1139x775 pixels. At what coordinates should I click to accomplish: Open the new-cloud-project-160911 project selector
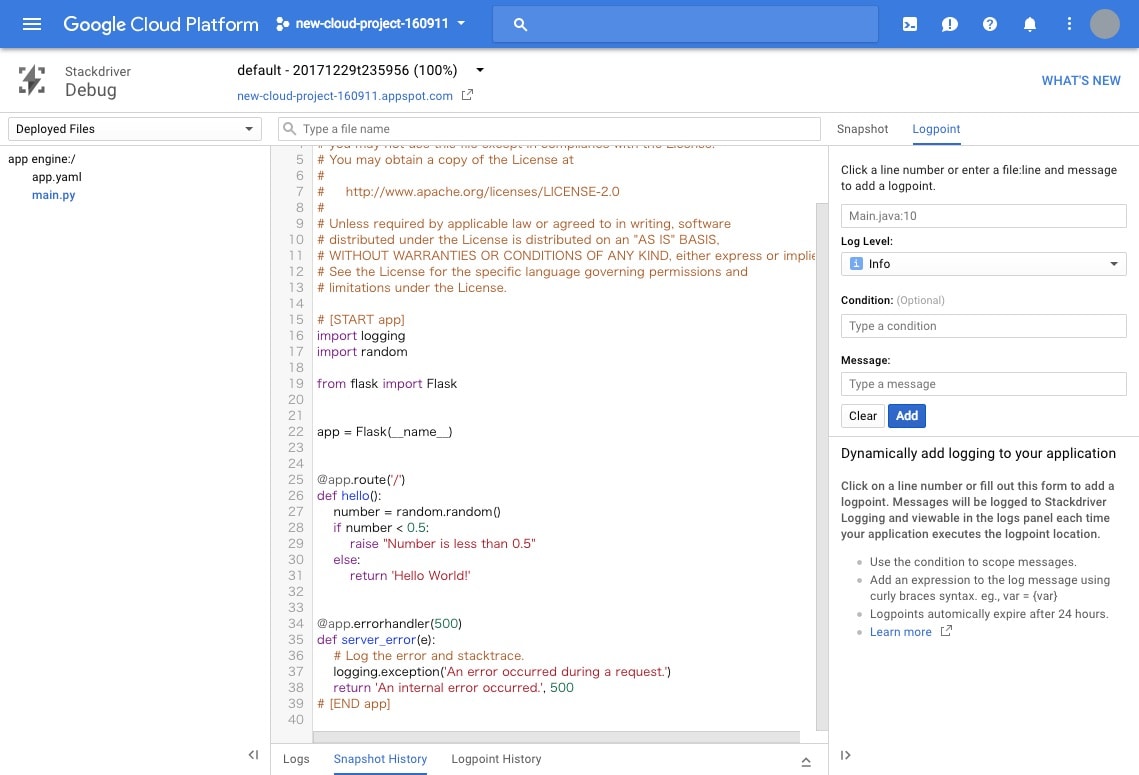371,24
